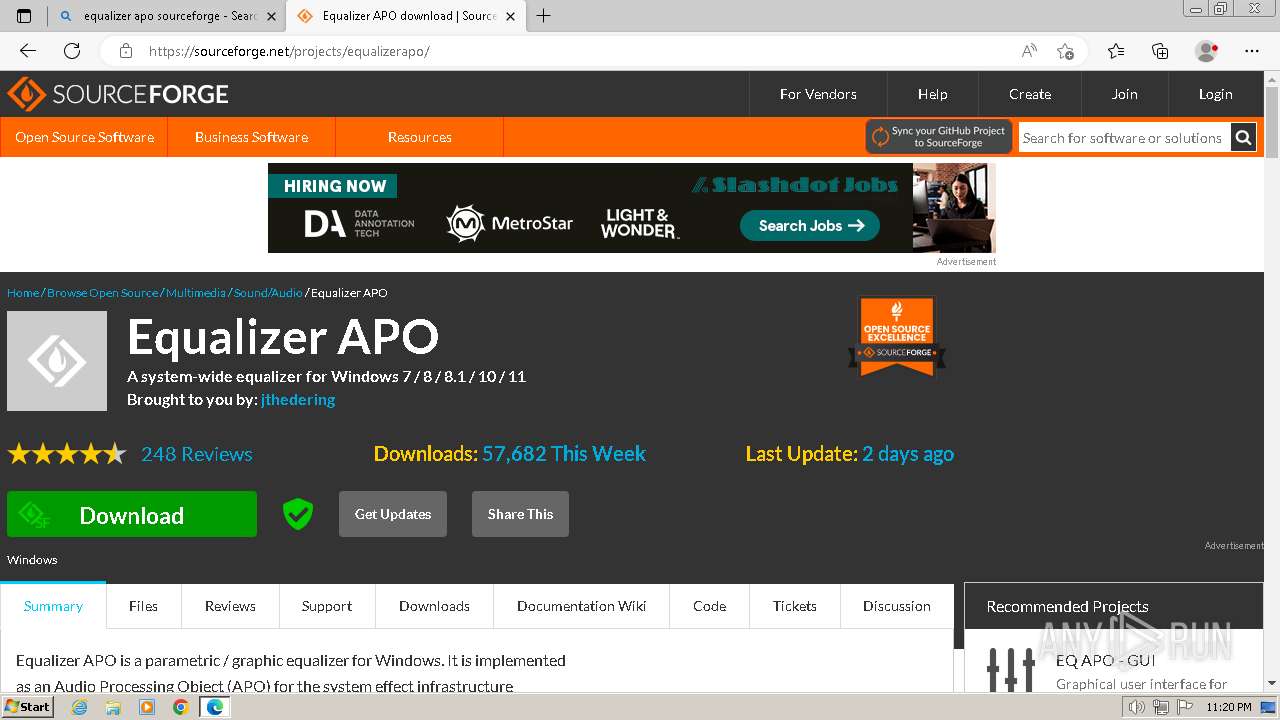The height and width of the screenshot is (720, 1280).
Task: Add page to favorites star icon
Action: (1065, 51)
